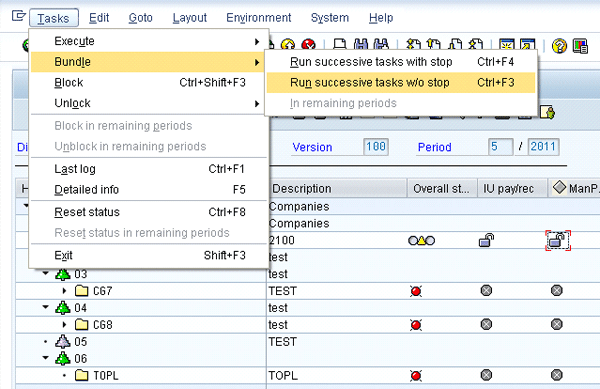Image resolution: width=600 pixels, height=389 pixels.
Task: Toggle the ManP. lock icon for 2100
Action: [557, 241]
